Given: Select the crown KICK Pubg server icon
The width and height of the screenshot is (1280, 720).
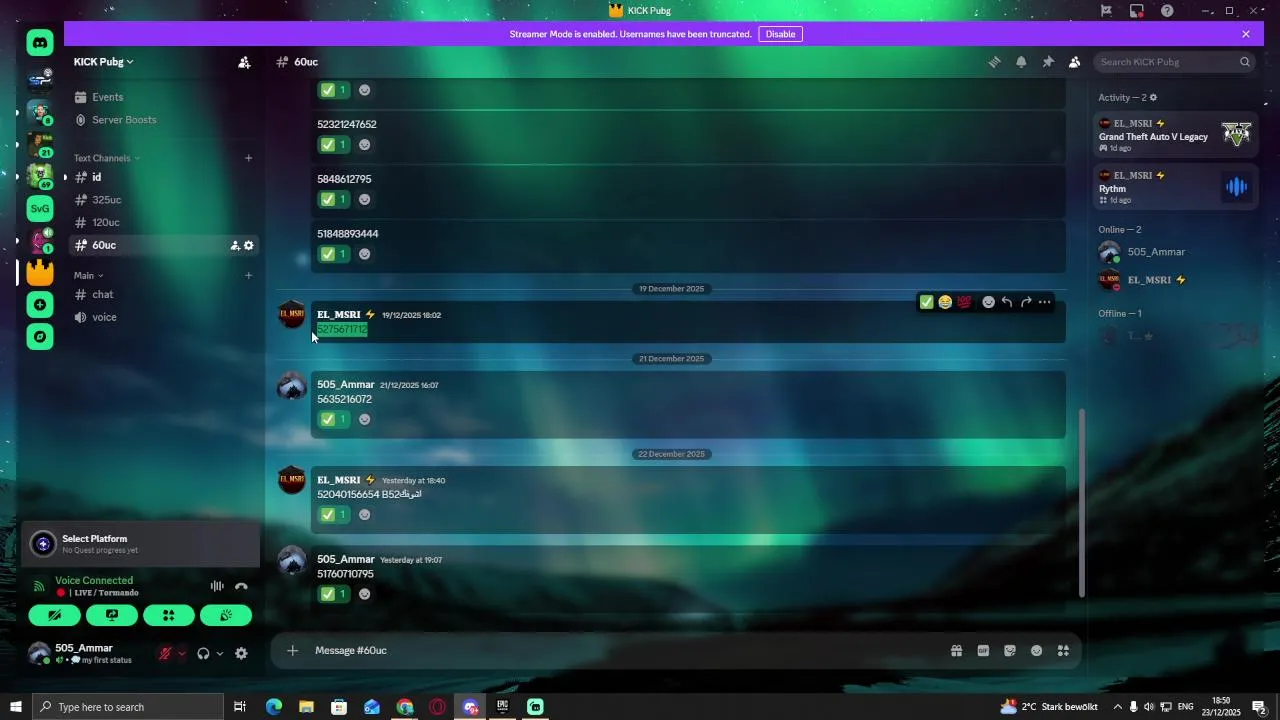Looking at the screenshot, I should click(x=40, y=272).
